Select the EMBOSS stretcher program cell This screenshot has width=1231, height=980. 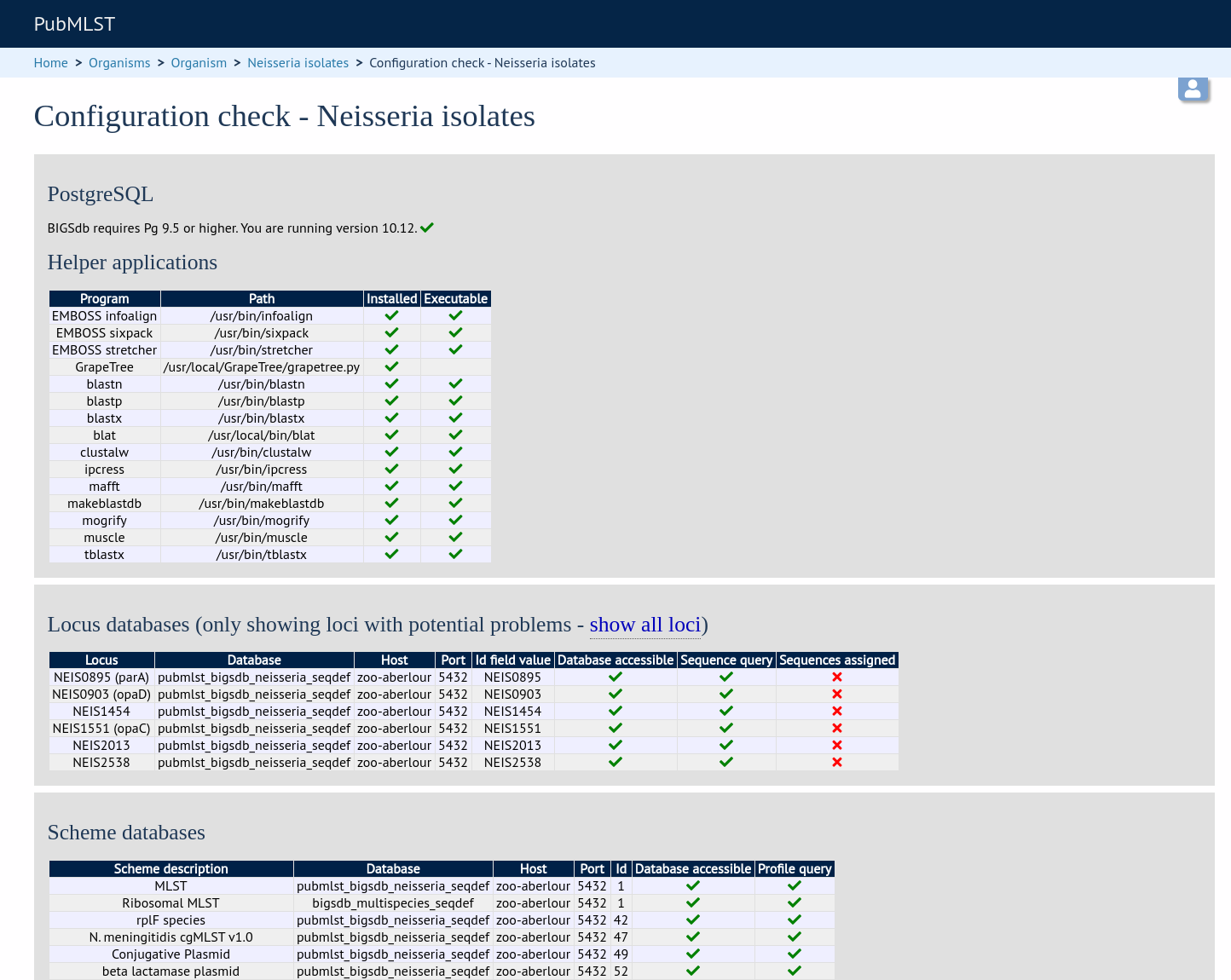tap(105, 349)
